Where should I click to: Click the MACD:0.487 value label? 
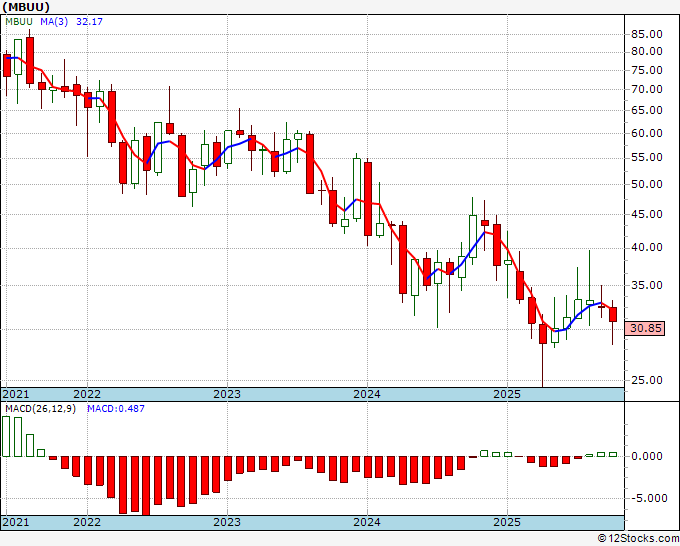click(116, 409)
